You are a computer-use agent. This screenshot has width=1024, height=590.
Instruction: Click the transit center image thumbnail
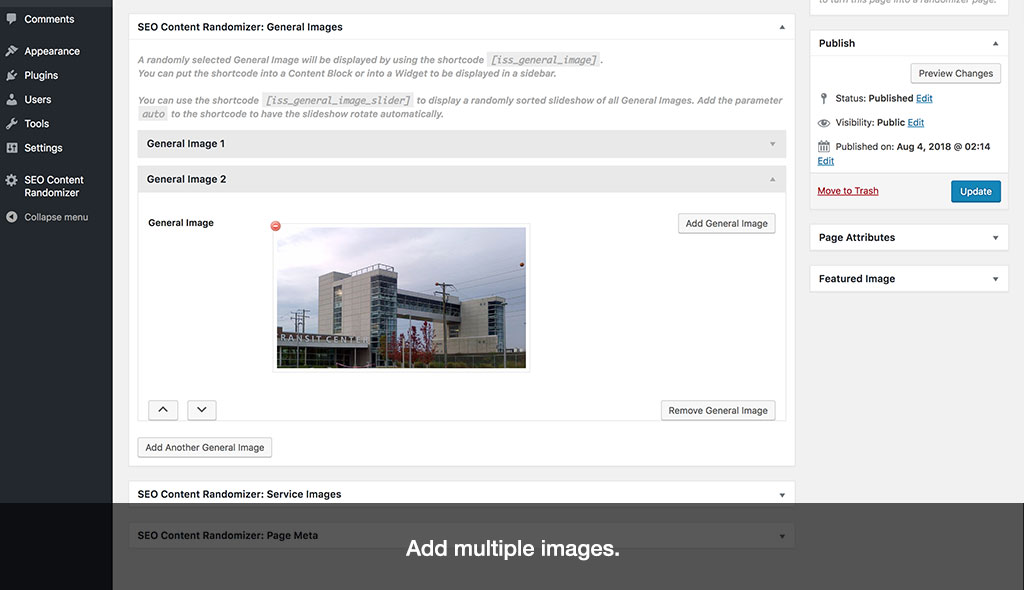(400, 298)
